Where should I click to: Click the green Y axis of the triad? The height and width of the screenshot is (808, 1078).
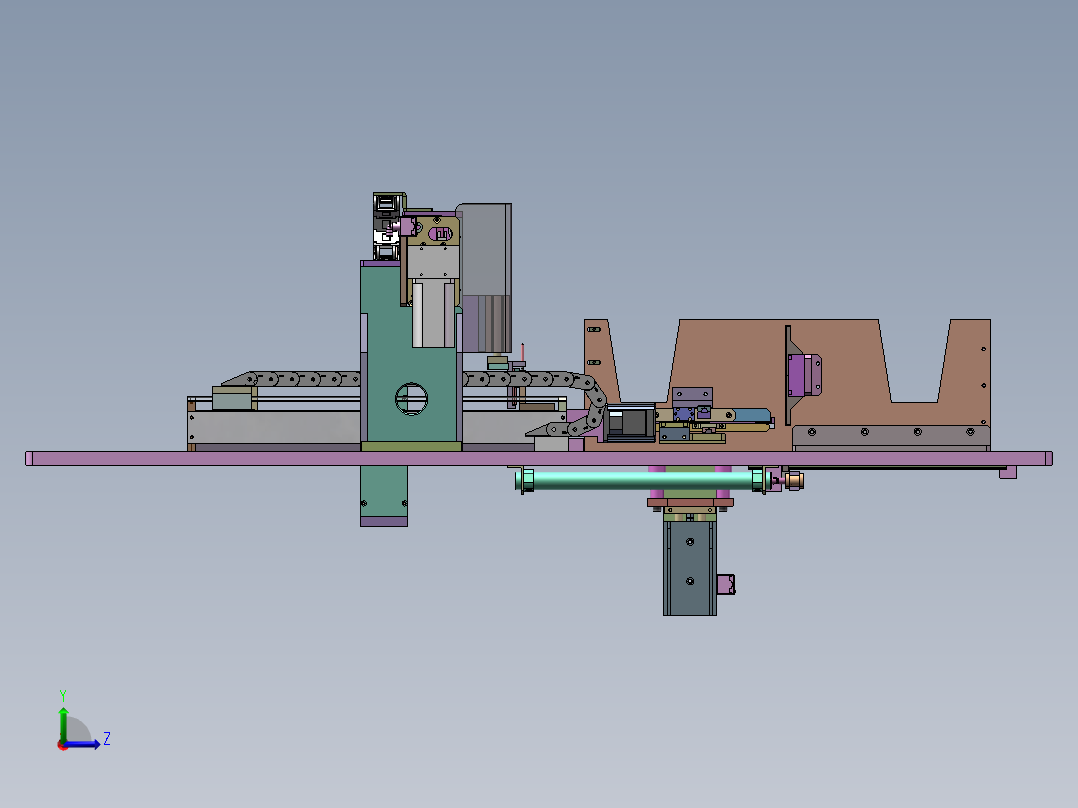click(63, 725)
